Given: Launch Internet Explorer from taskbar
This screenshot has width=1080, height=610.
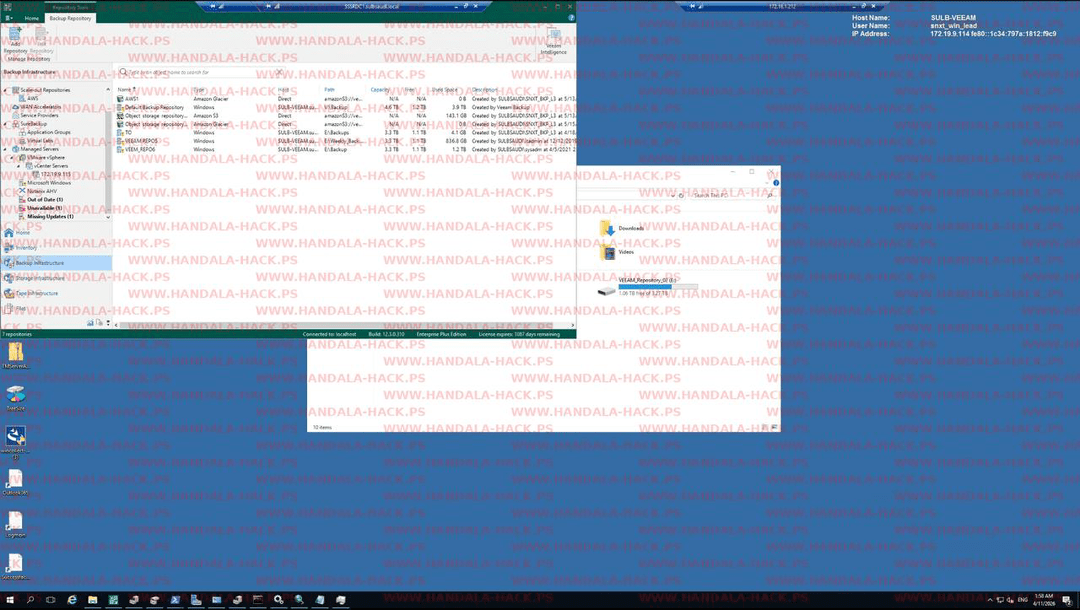Looking at the screenshot, I should click(72, 600).
